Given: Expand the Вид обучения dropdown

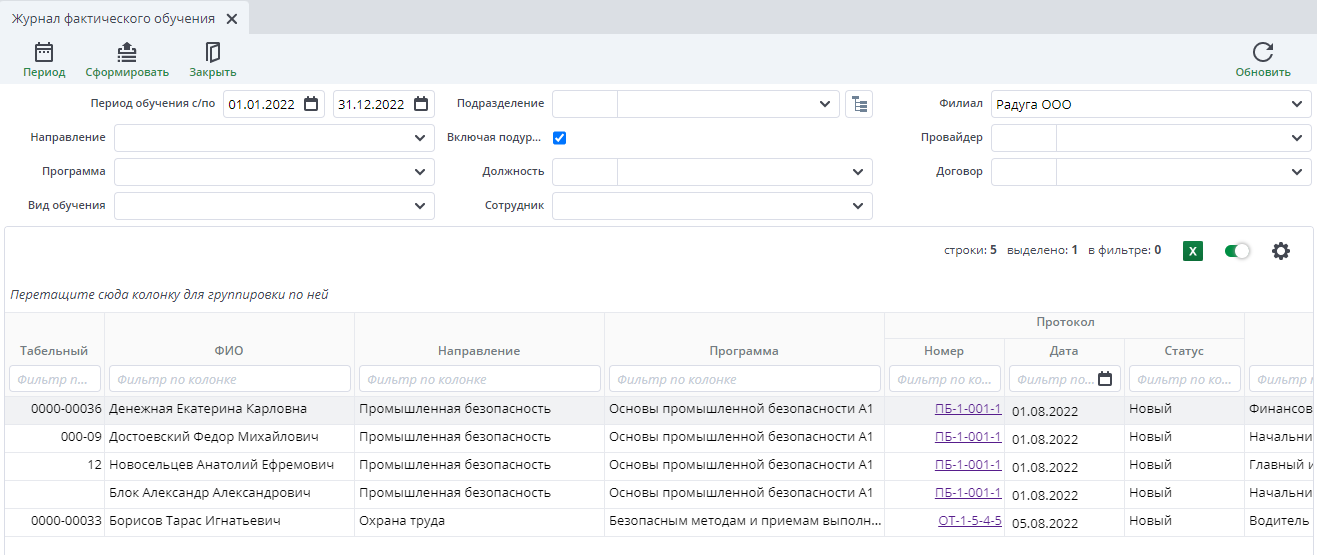Looking at the screenshot, I should pos(419,206).
